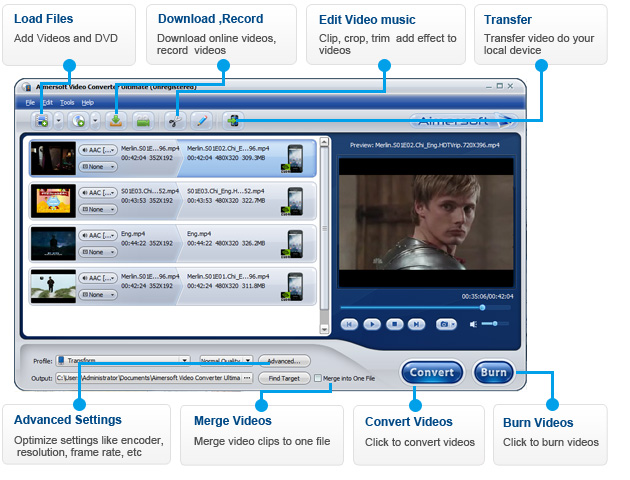Click phone device icon for 311.8MB output
This screenshot has width=630, height=480.
click(293, 287)
